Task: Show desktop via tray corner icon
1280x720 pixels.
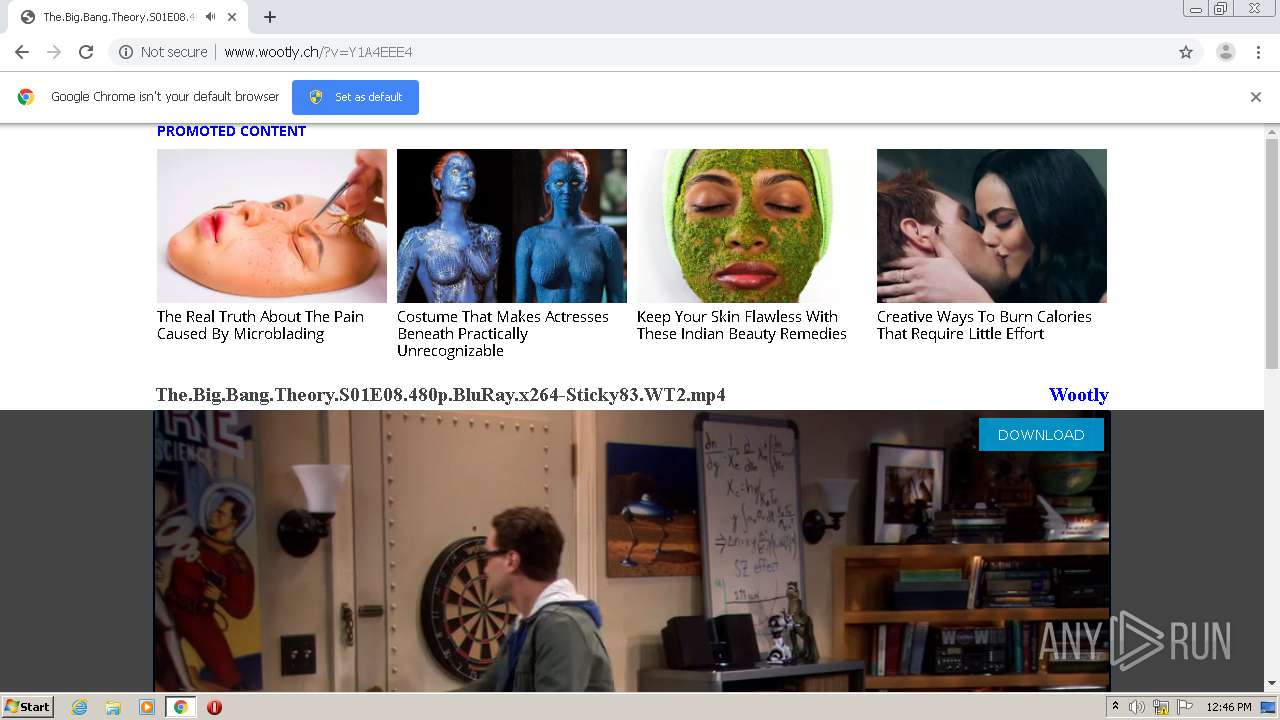Action: pyautogui.click(x=1269, y=707)
